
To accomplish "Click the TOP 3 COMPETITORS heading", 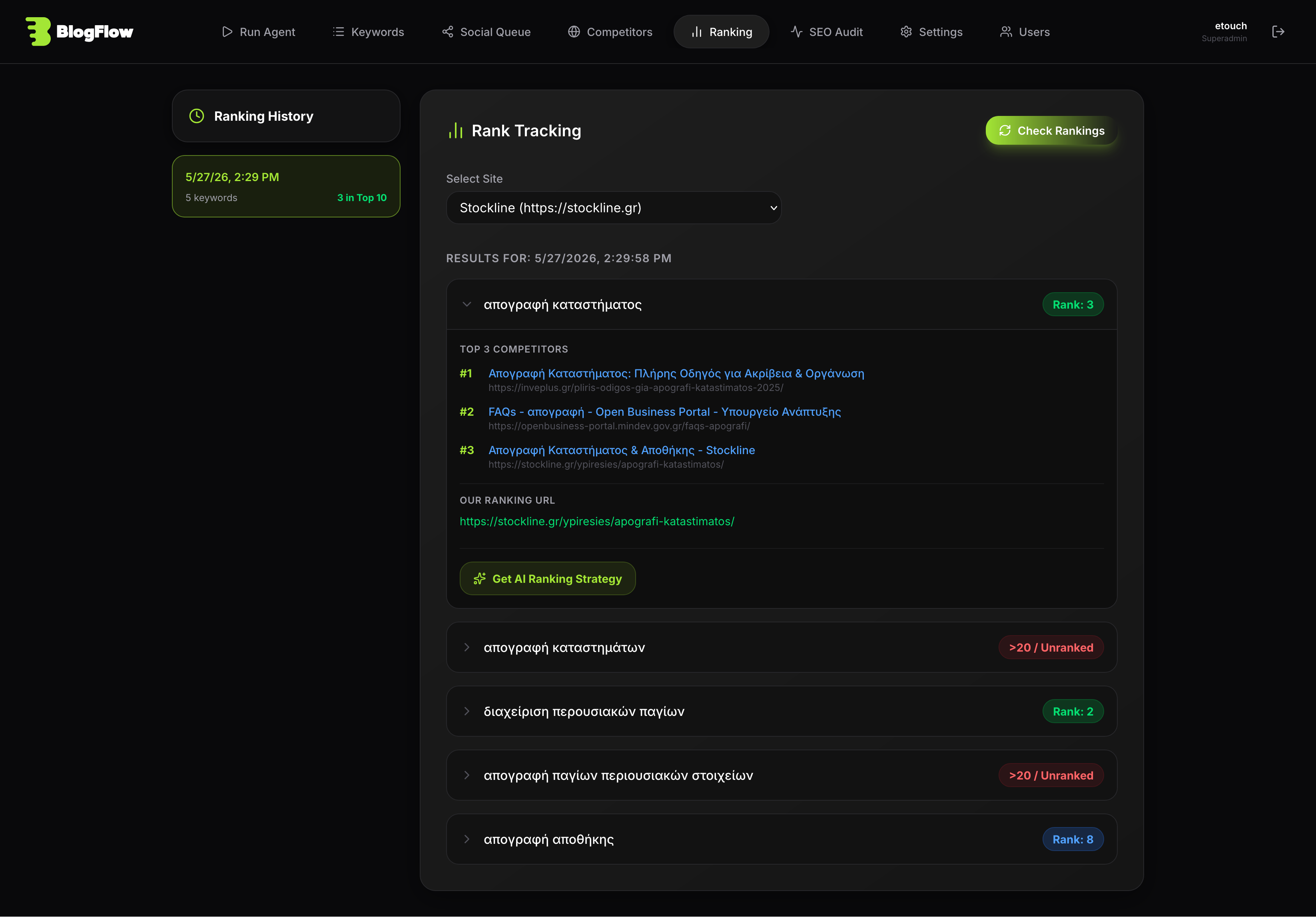I will [514, 349].
